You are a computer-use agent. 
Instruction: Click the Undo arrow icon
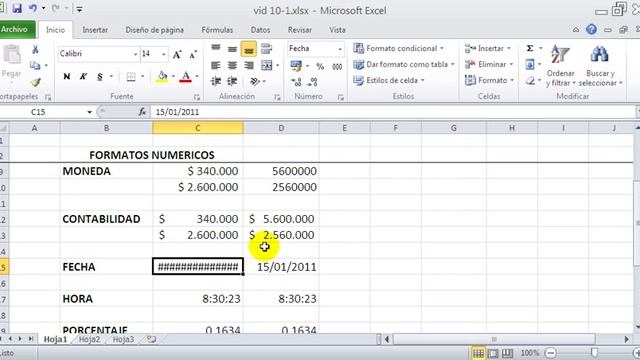[x=33, y=8]
